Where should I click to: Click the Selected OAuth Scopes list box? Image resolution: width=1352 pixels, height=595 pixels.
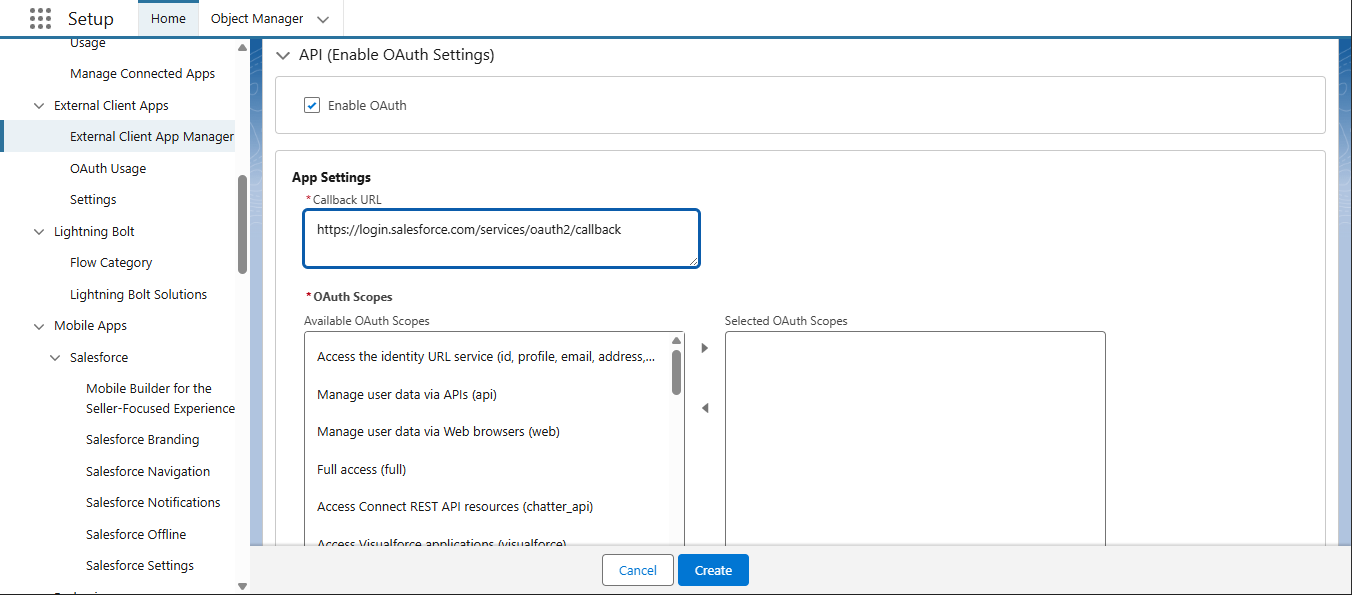915,439
